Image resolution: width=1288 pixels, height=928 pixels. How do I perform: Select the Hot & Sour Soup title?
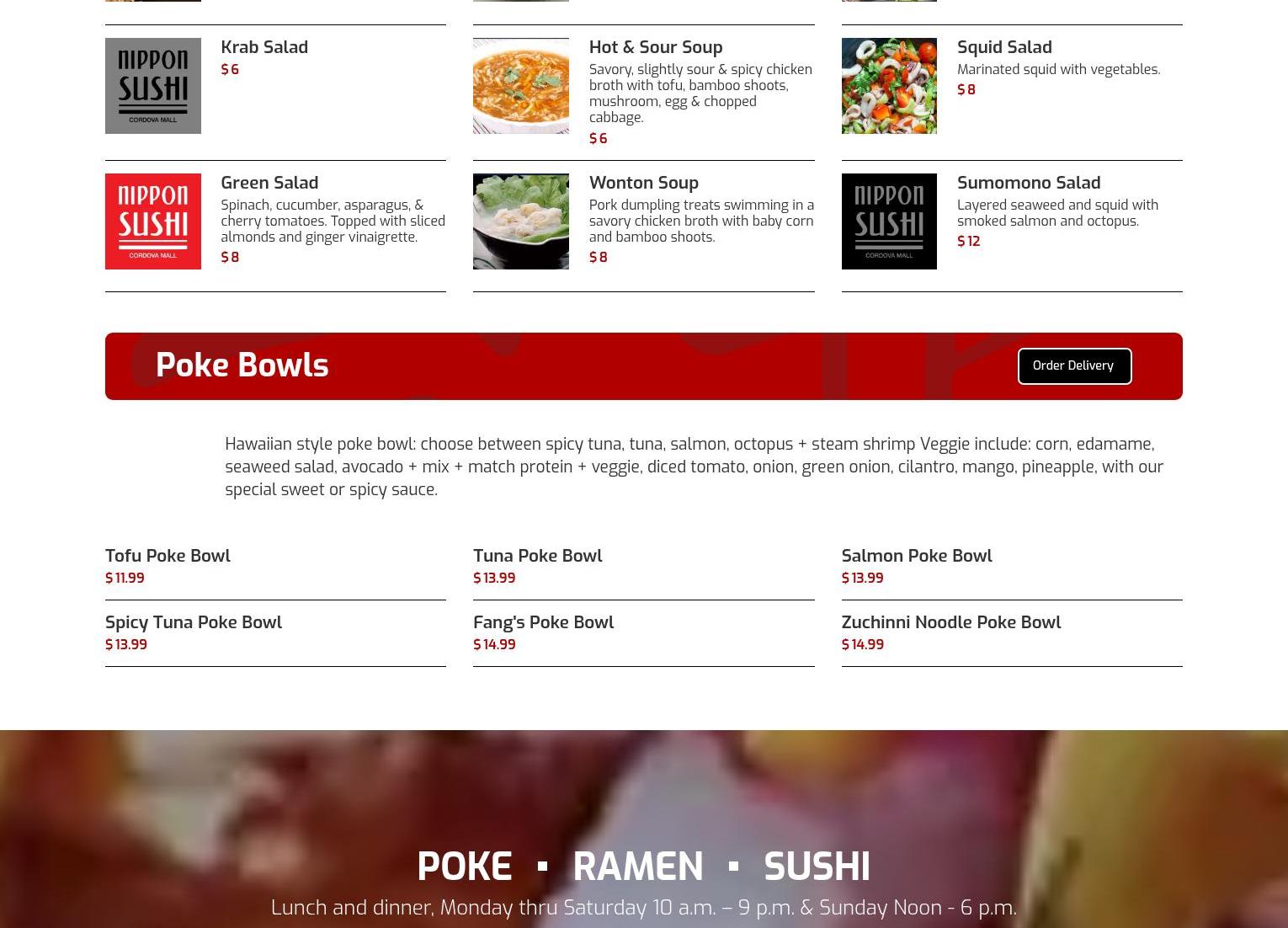tap(656, 47)
